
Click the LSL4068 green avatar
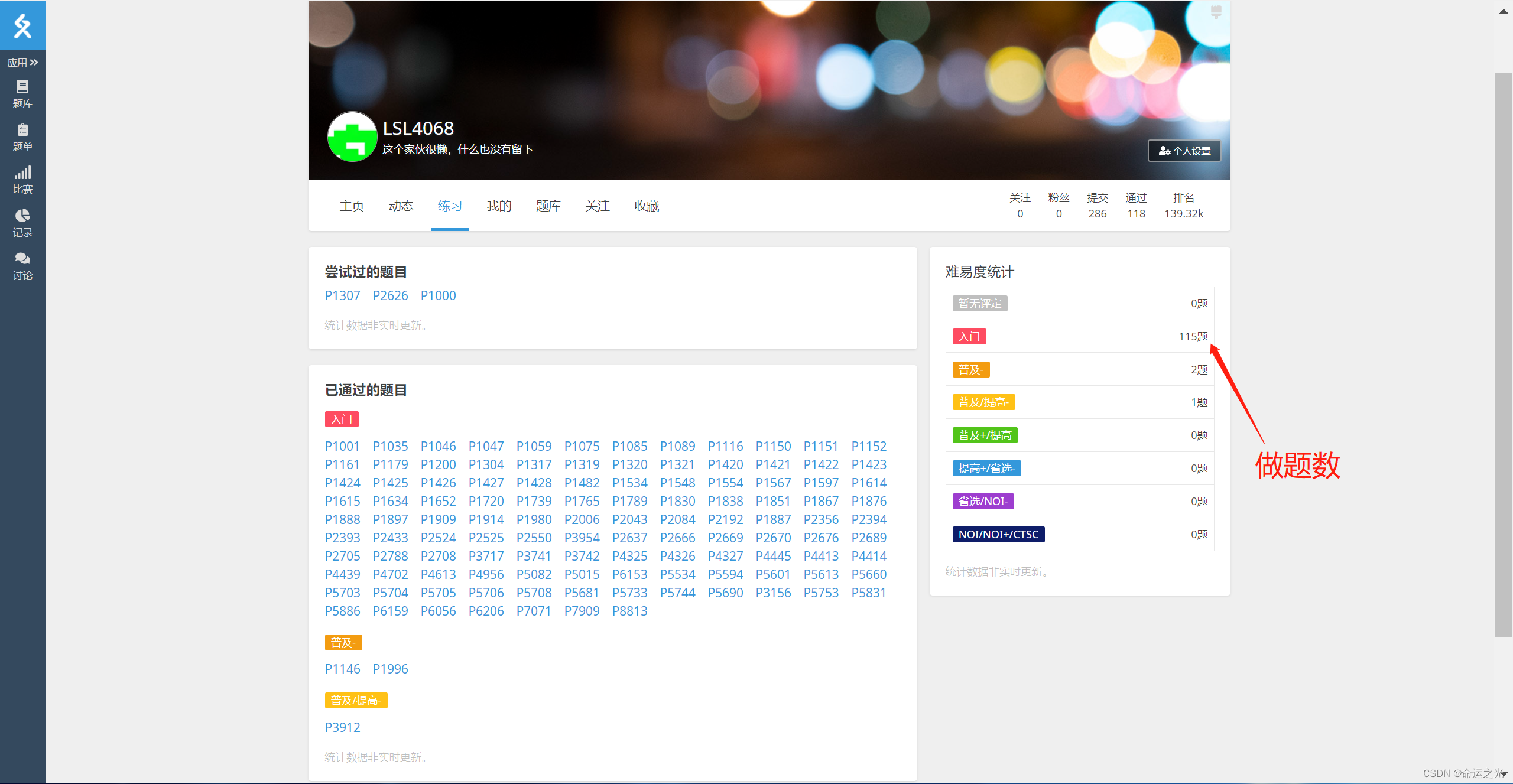352,136
